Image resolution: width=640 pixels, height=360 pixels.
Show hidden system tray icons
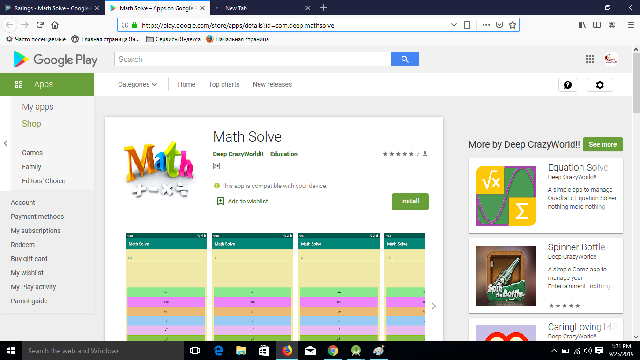(x=554, y=351)
